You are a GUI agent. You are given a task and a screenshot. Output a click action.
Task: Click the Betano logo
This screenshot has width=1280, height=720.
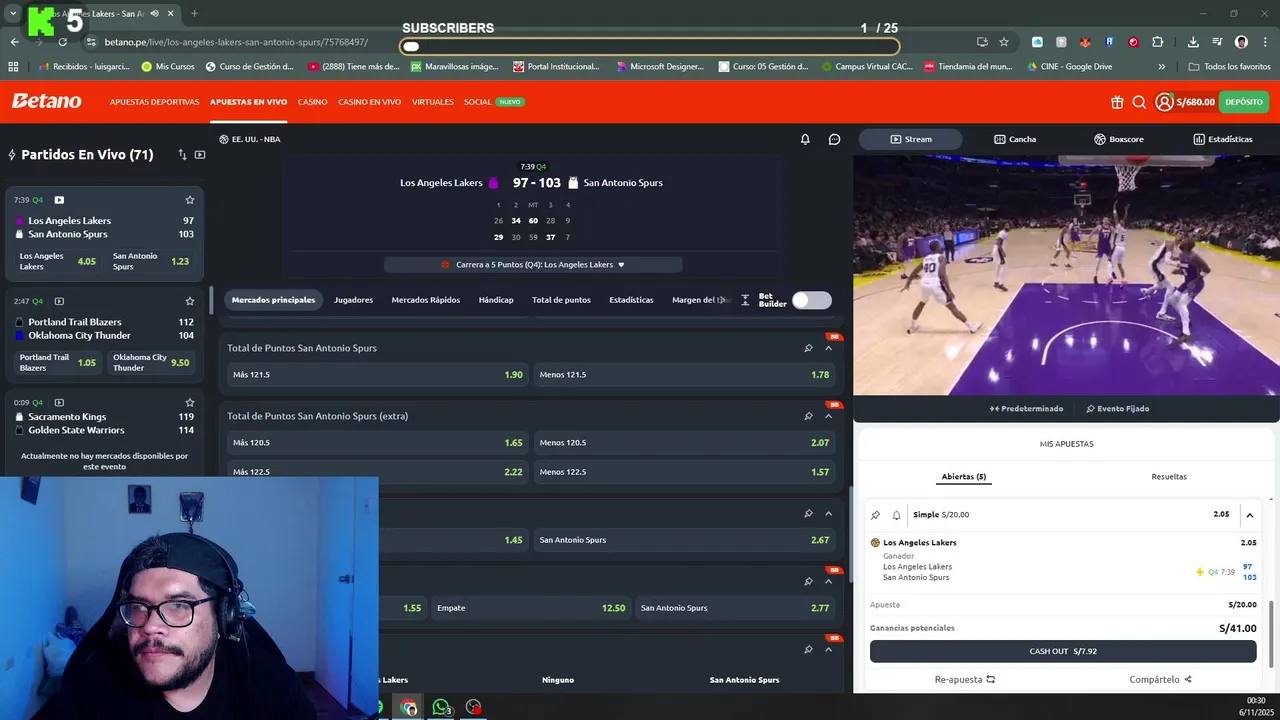46,101
